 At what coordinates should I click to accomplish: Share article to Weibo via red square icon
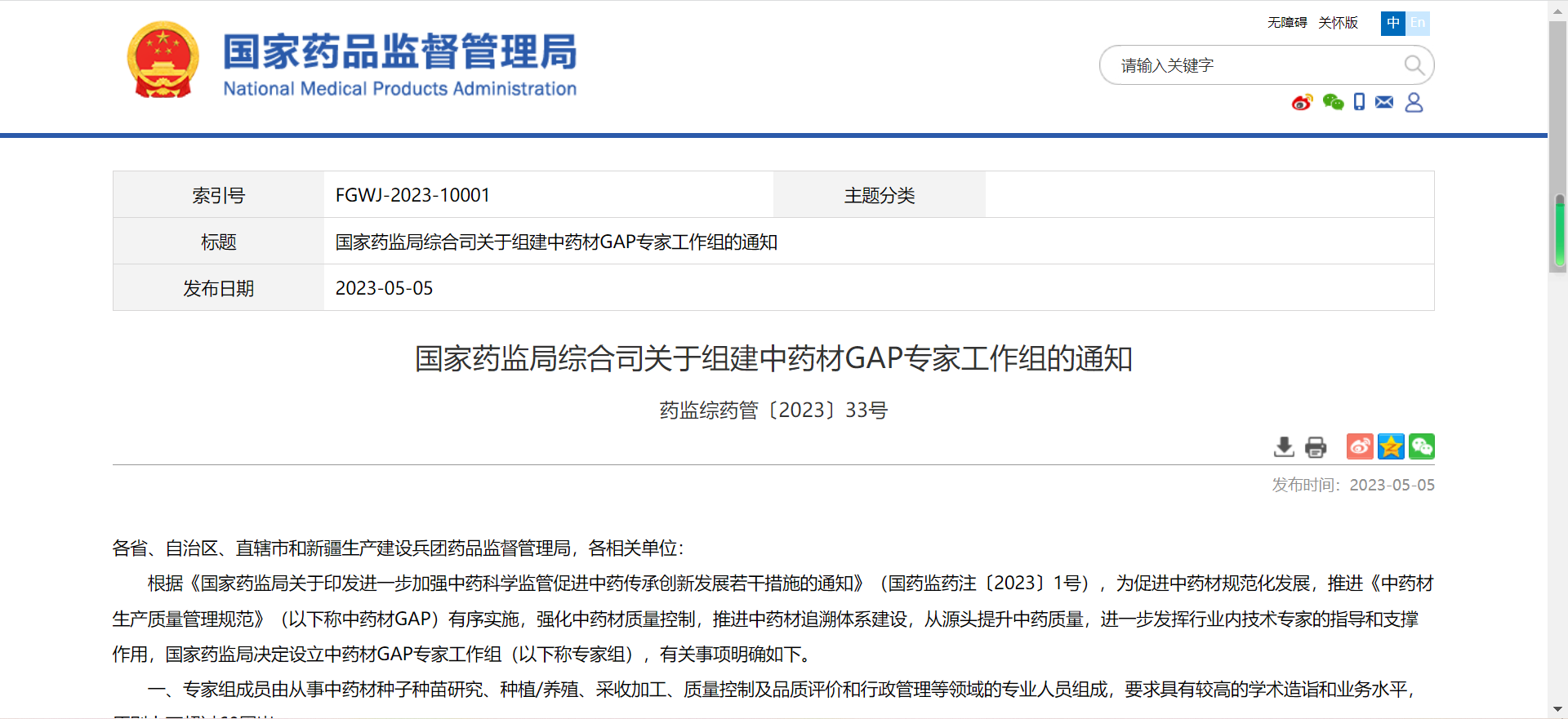1360,446
